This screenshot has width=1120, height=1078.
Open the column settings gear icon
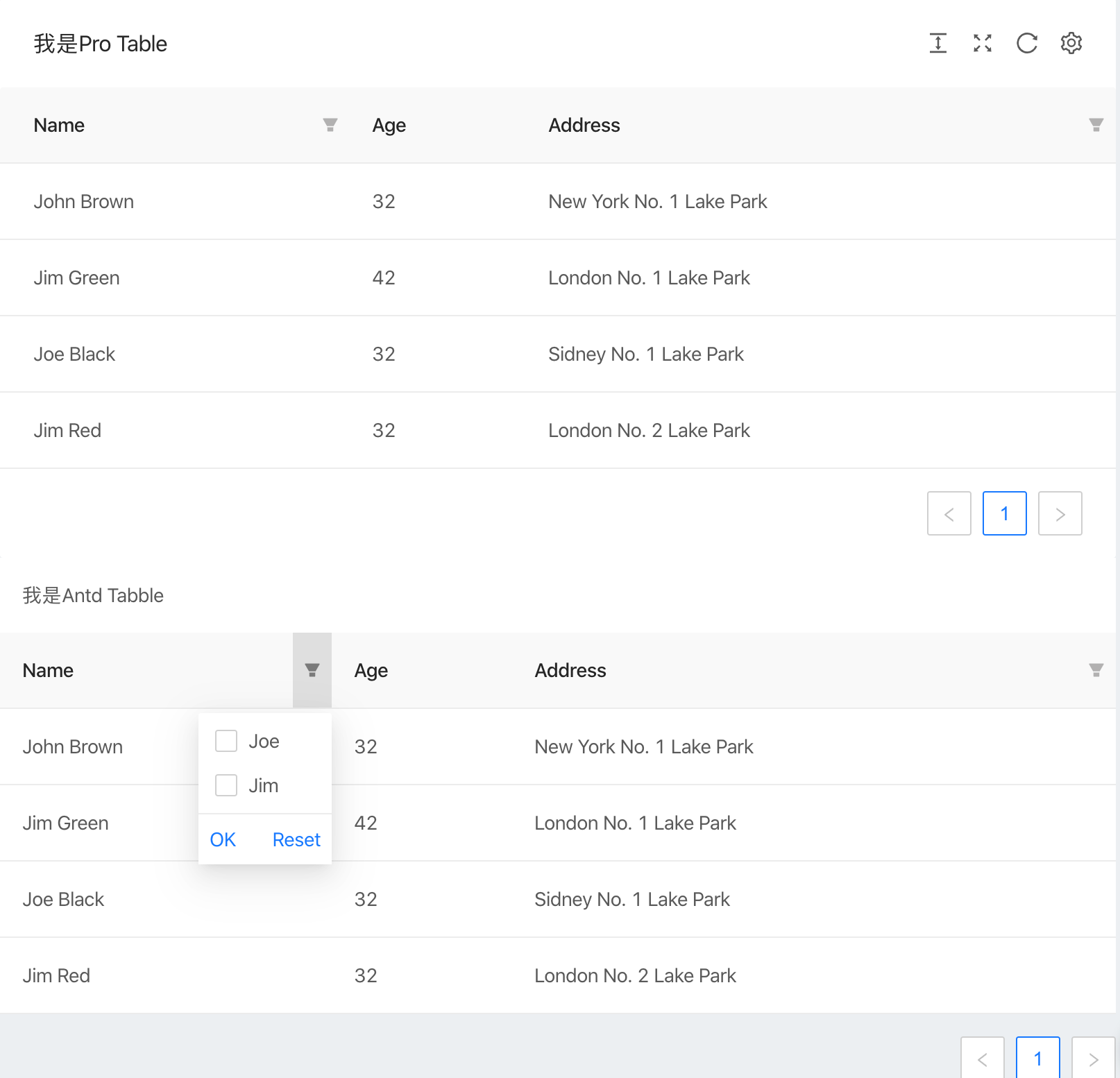pyautogui.click(x=1071, y=43)
